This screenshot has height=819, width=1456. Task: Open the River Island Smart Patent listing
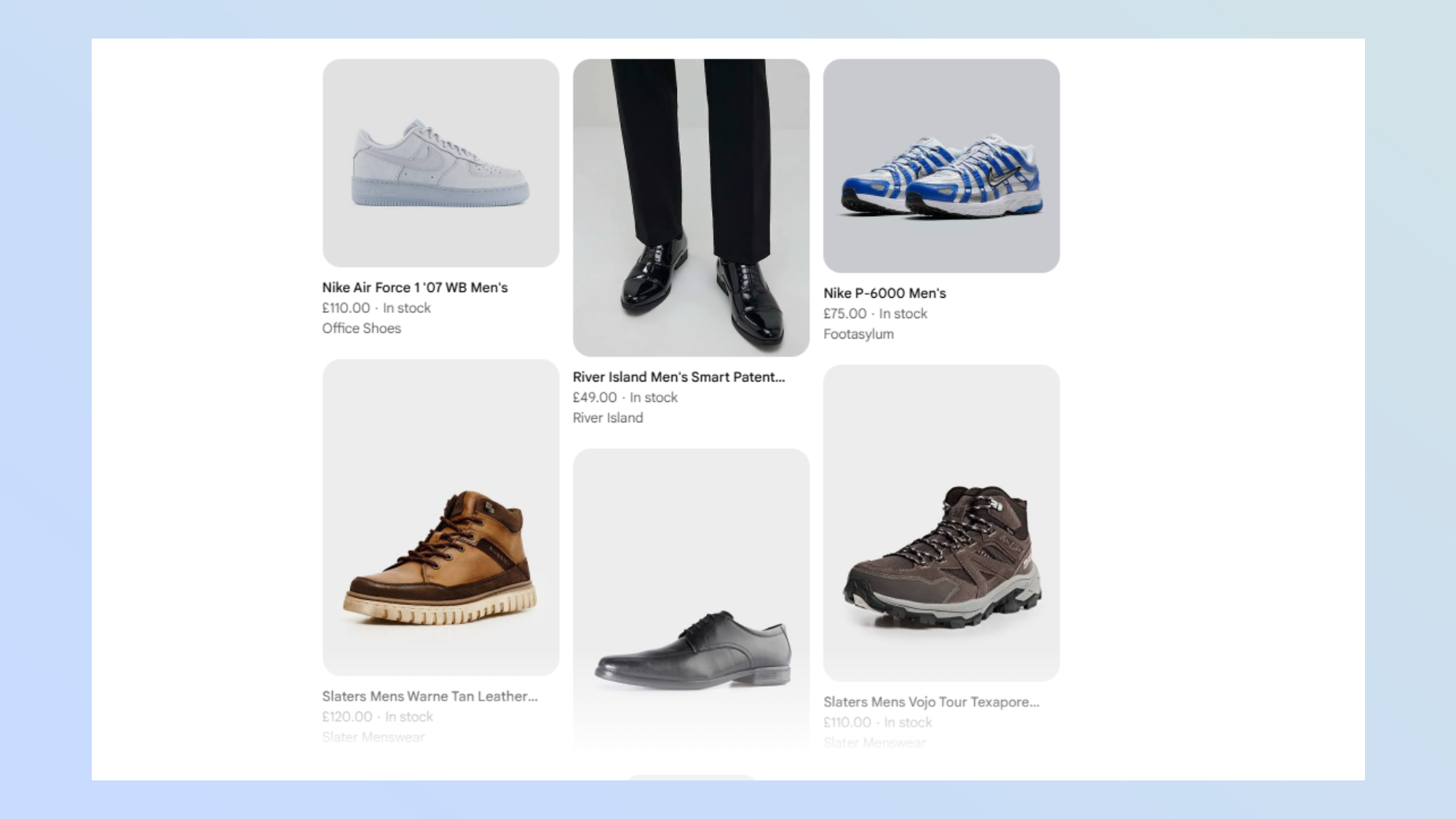[x=678, y=377]
